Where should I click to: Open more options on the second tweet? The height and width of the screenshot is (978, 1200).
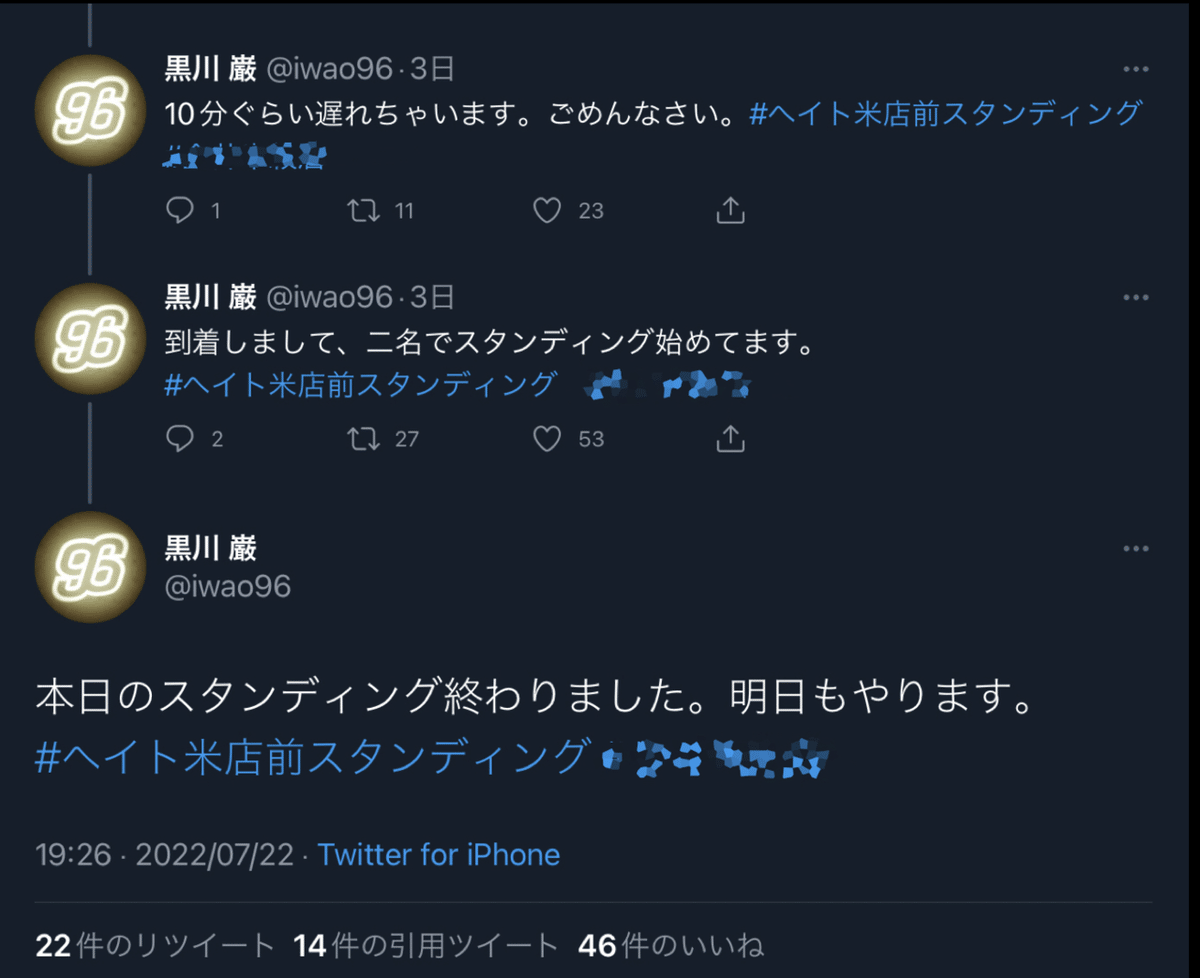[1136, 298]
